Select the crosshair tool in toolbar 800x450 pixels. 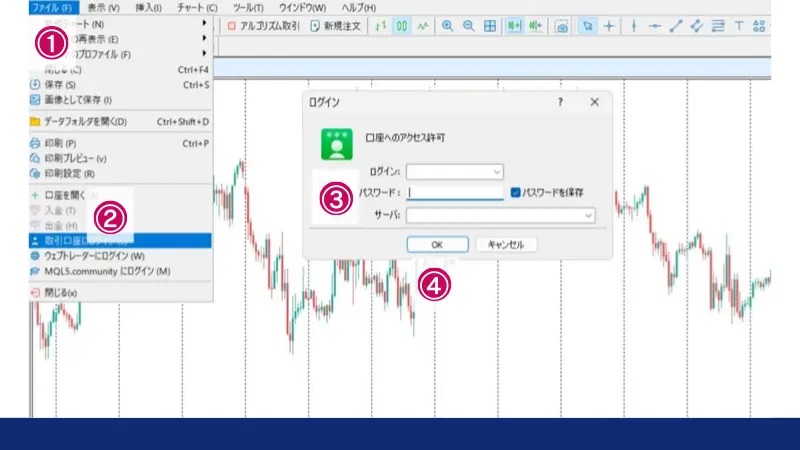(x=609, y=25)
